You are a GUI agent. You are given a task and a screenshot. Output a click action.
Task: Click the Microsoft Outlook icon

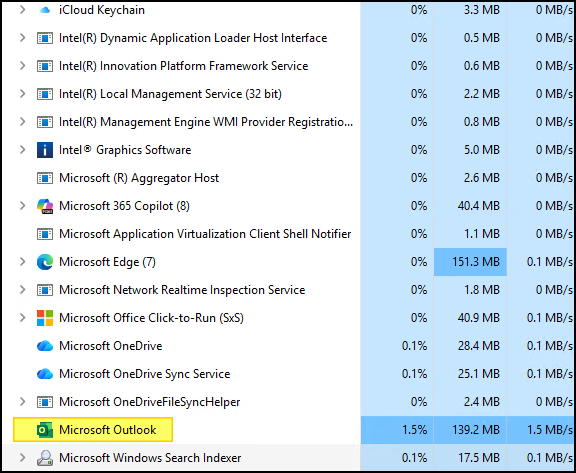click(x=45, y=430)
